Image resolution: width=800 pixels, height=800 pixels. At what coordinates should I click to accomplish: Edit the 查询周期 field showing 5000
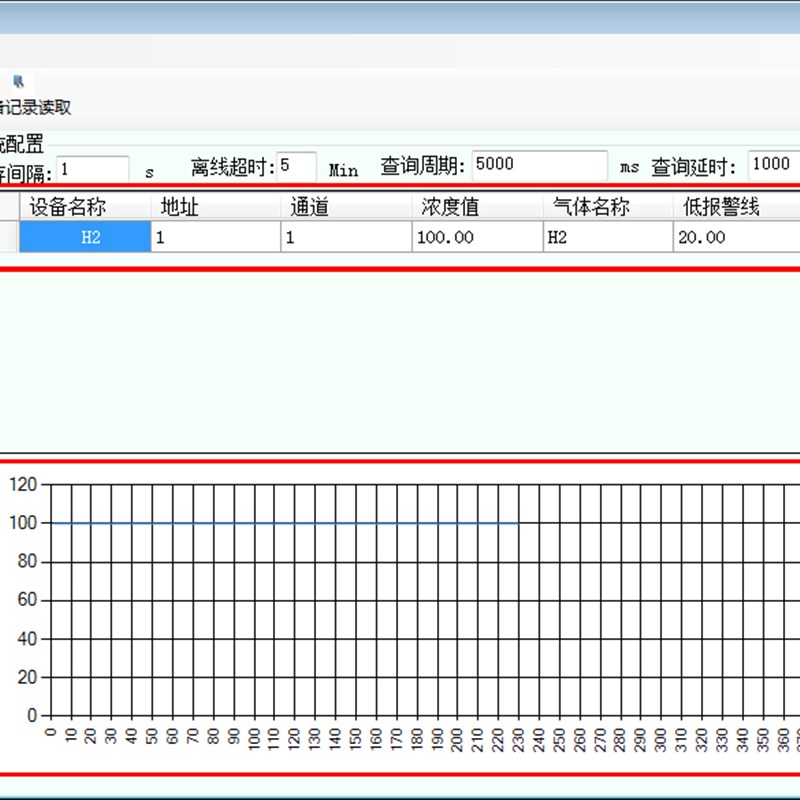click(x=539, y=165)
